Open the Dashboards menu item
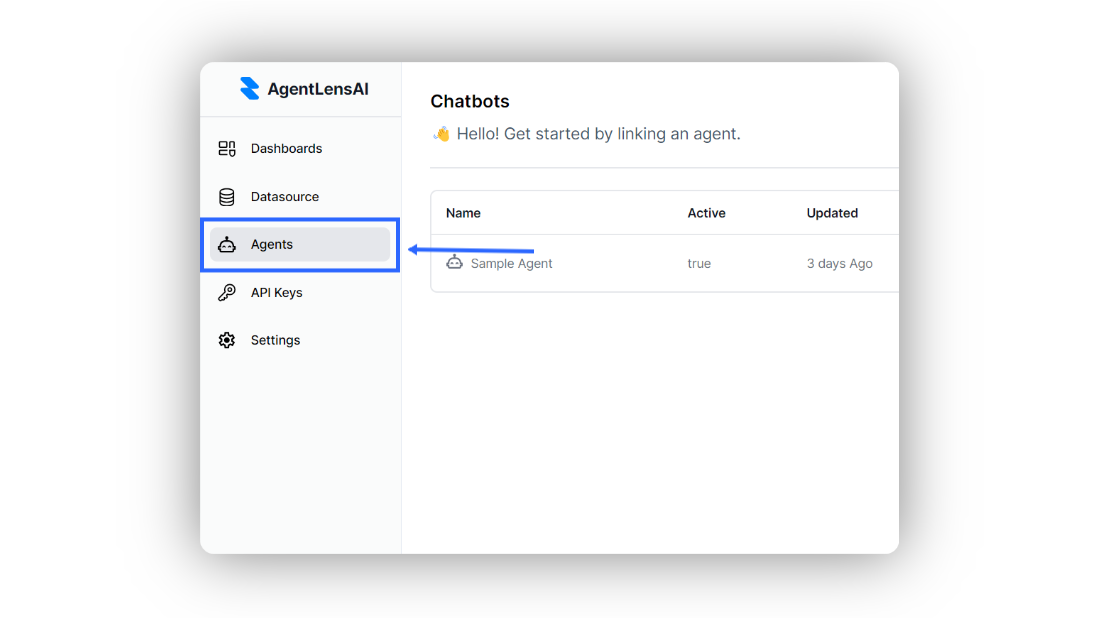The width and height of the screenshot is (1100, 618). pyautogui.click(x=286, y=149)
